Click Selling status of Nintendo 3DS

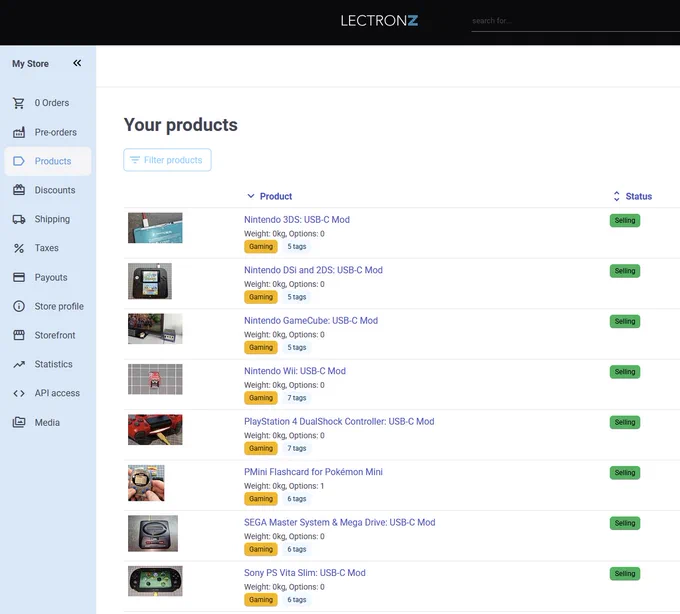(x=624, y=220)
